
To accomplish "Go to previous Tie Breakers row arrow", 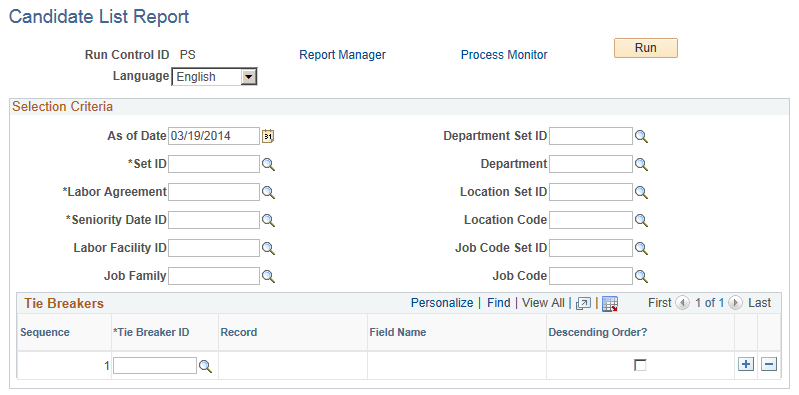I will (x=682, y=303).
